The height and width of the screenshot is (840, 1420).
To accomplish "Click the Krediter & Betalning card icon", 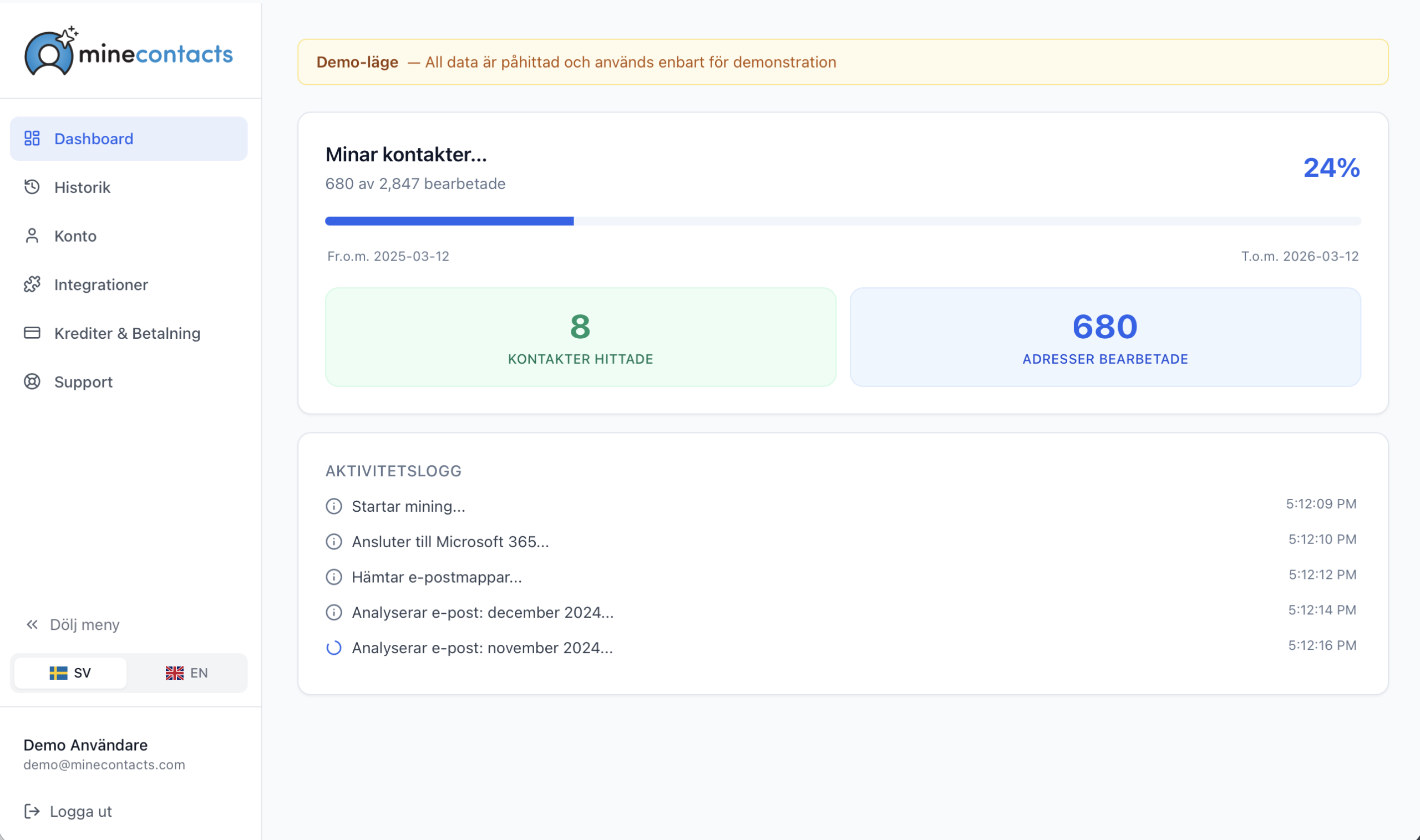I will (32, 333).
